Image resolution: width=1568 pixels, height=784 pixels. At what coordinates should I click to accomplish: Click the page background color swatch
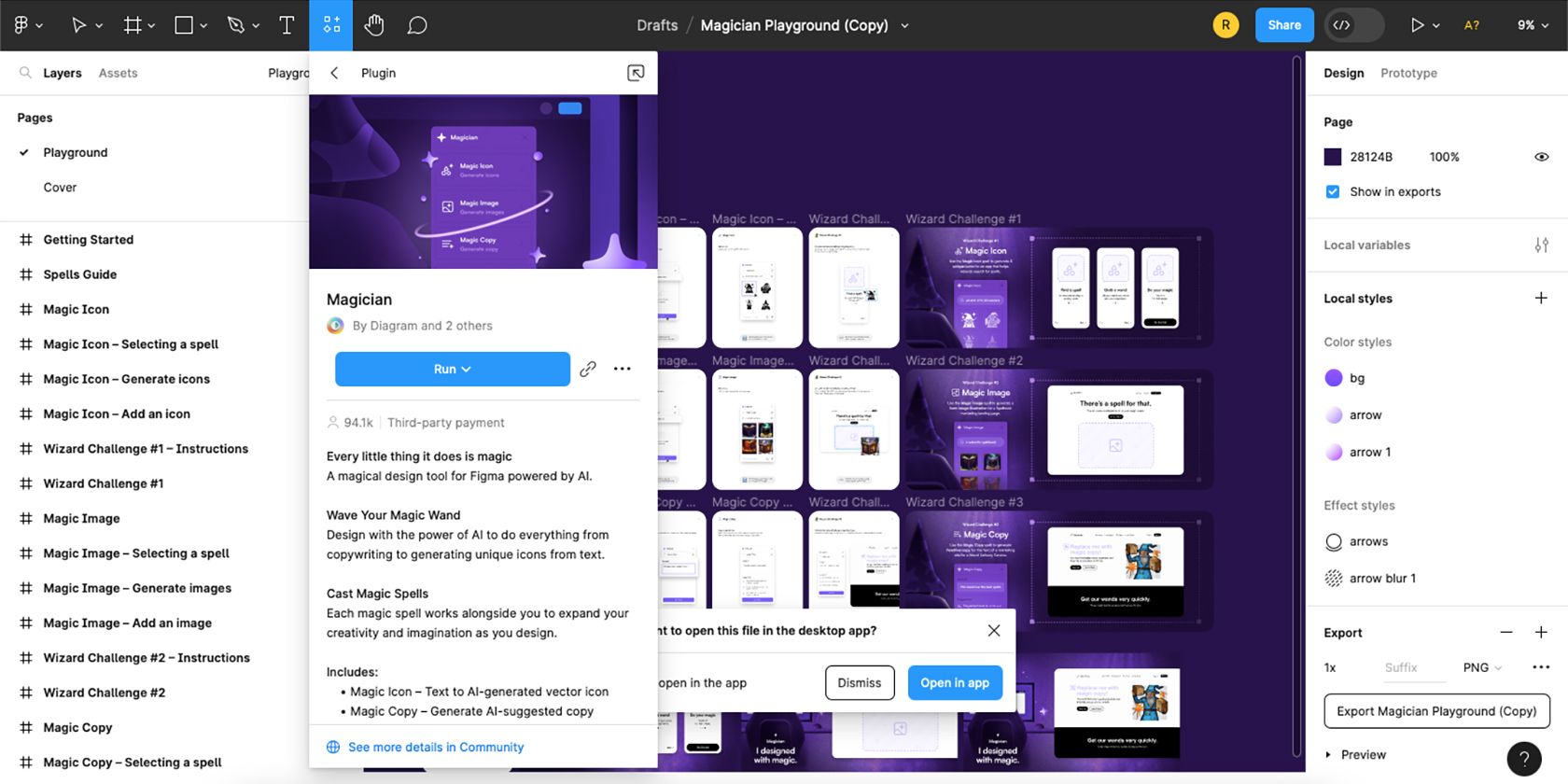1333,157
